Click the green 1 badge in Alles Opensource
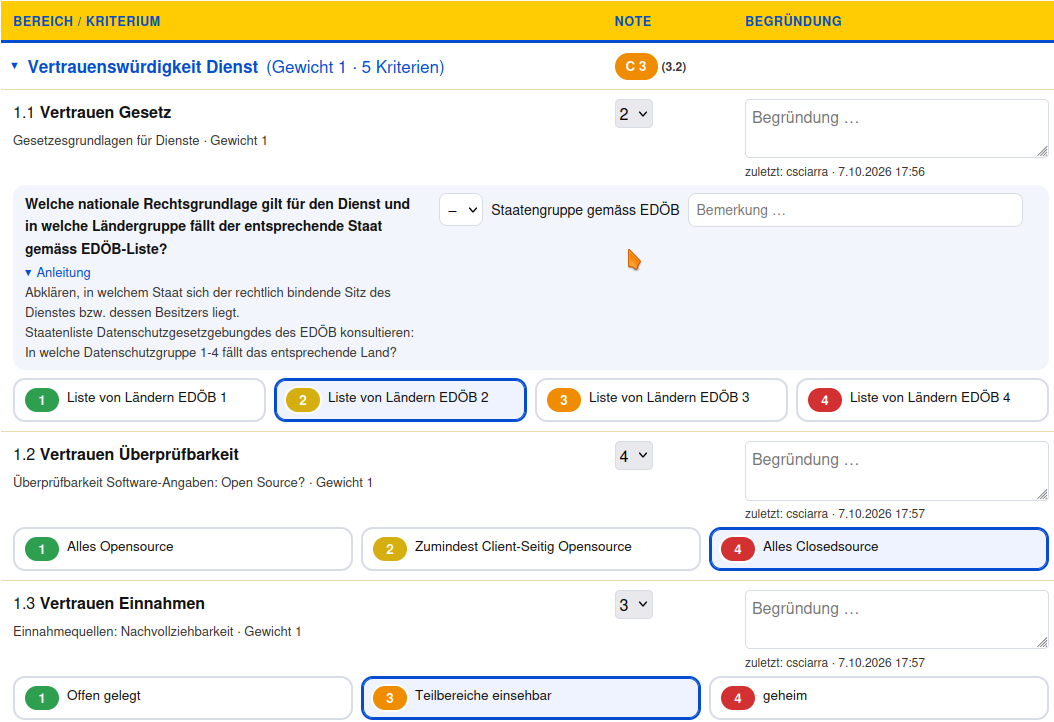This screenshot has height=722, width=1054. point(42,549)
